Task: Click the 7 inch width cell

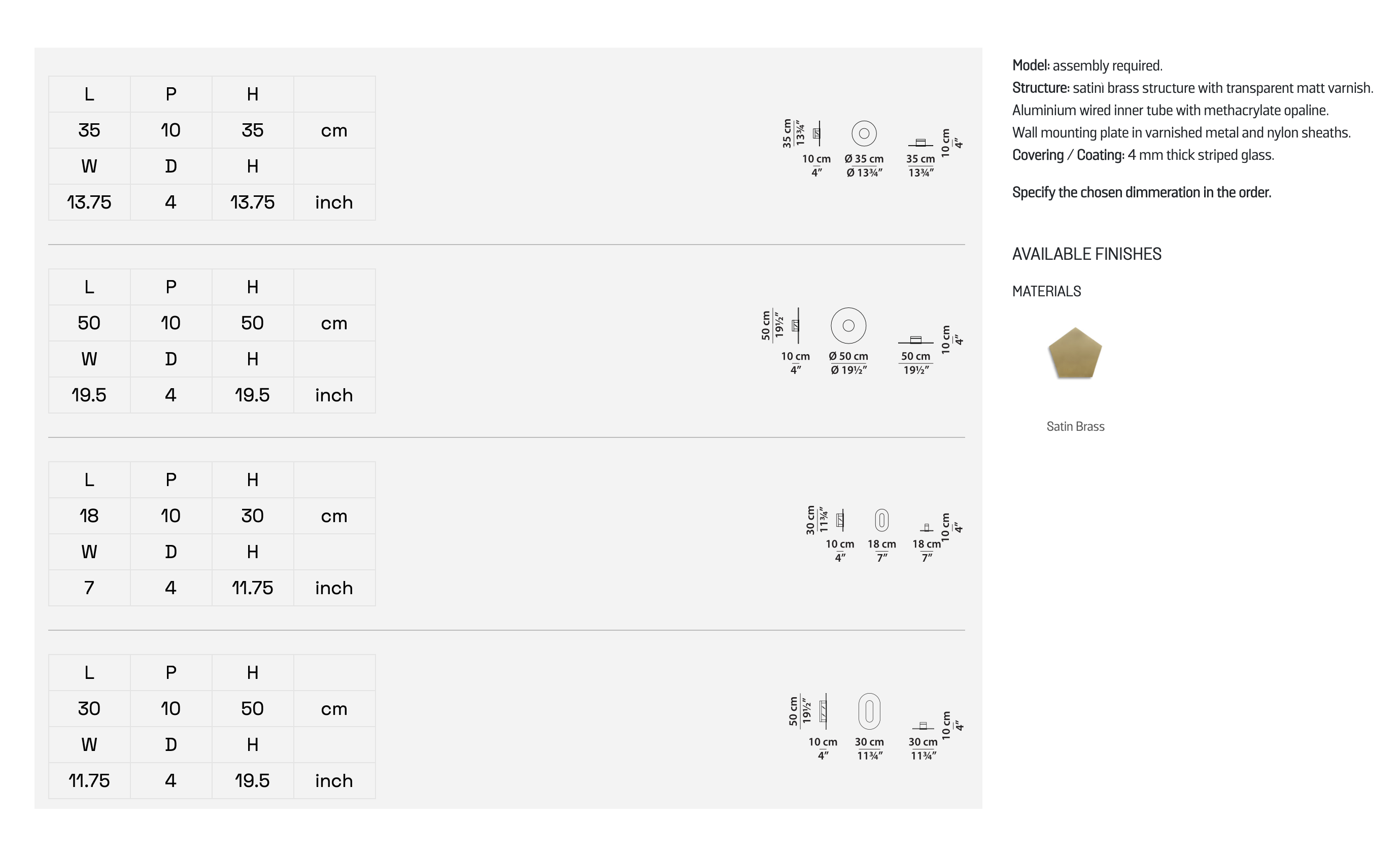Action: point(89,588)
